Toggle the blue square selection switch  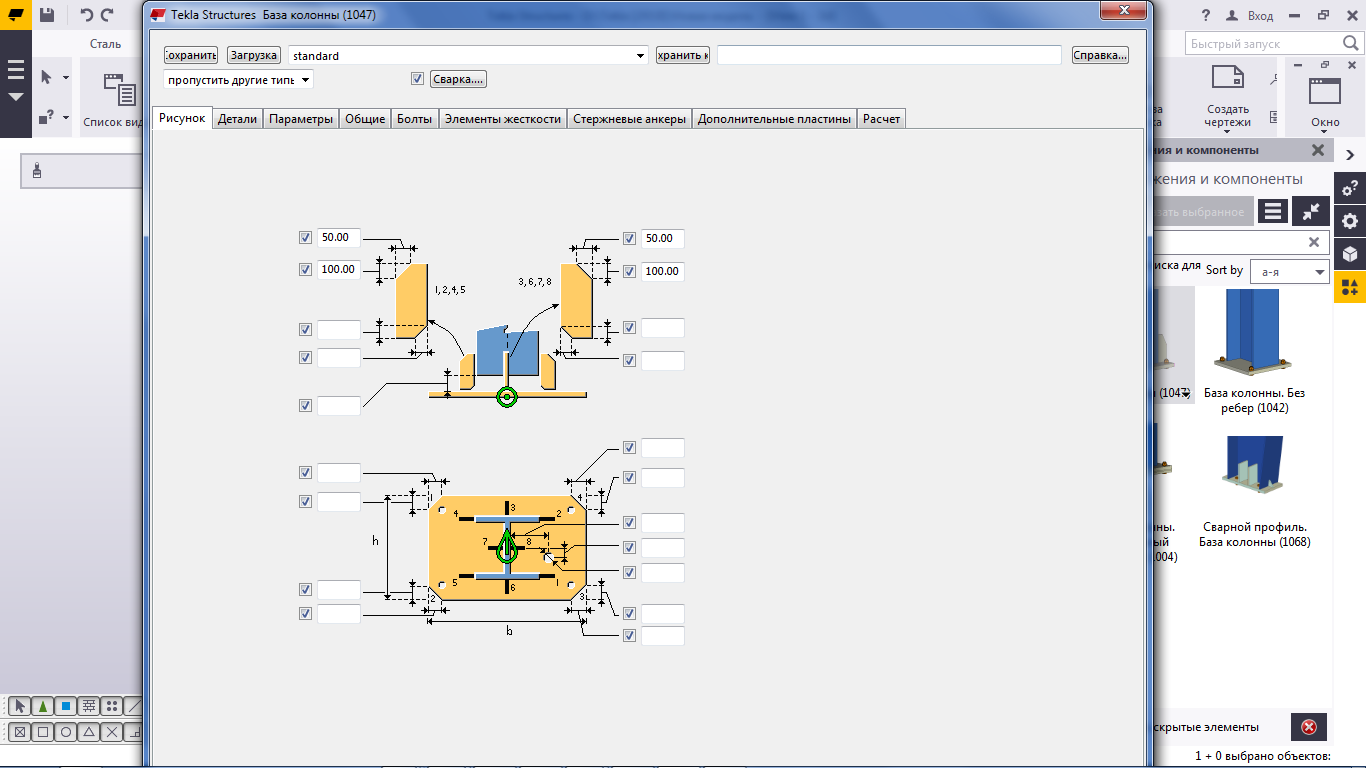(x=66, y=706)
